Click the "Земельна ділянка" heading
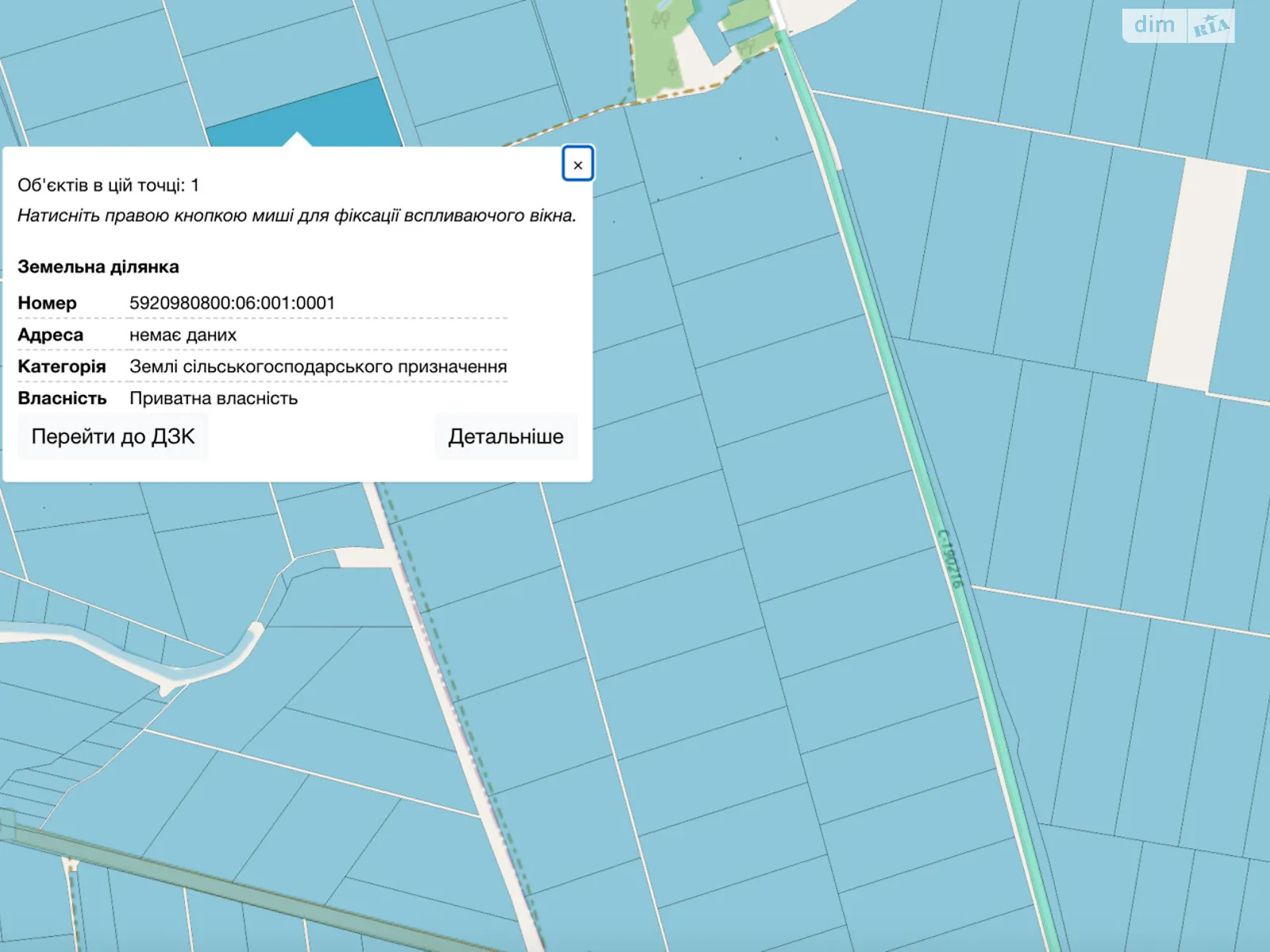Viewport: 1270px width, 952px height. pyautogui.click(x=98, y=267)
